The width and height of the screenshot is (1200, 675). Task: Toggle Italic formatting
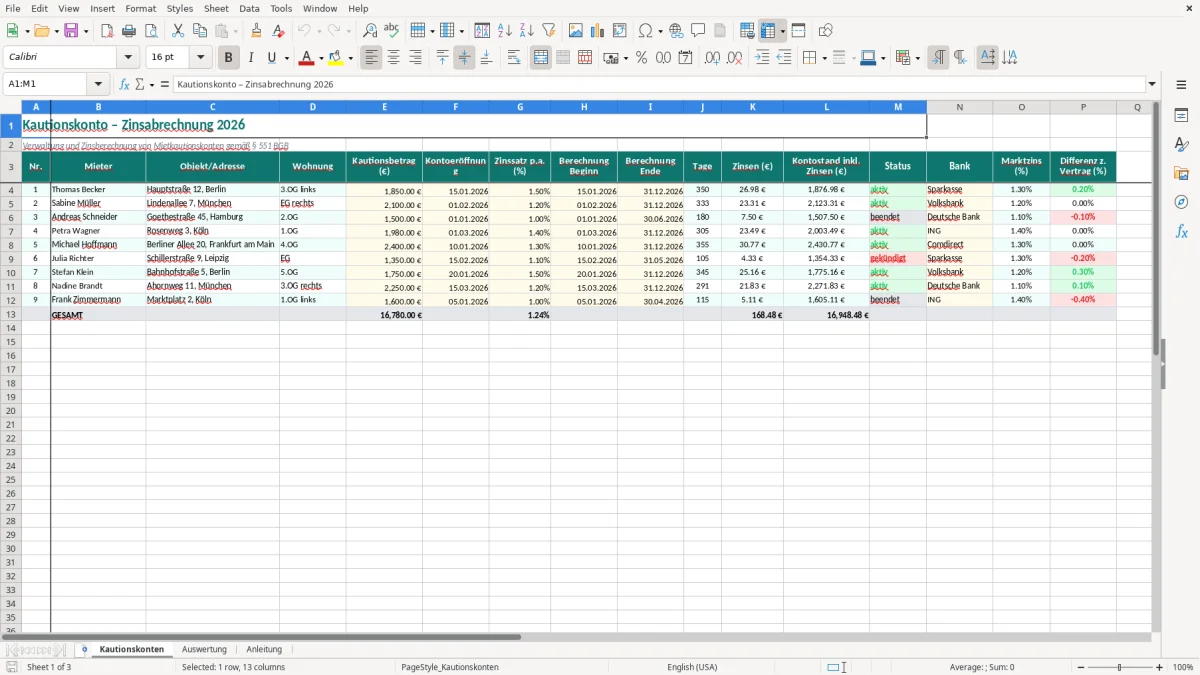pyautogui.click(x=251, y=58)
